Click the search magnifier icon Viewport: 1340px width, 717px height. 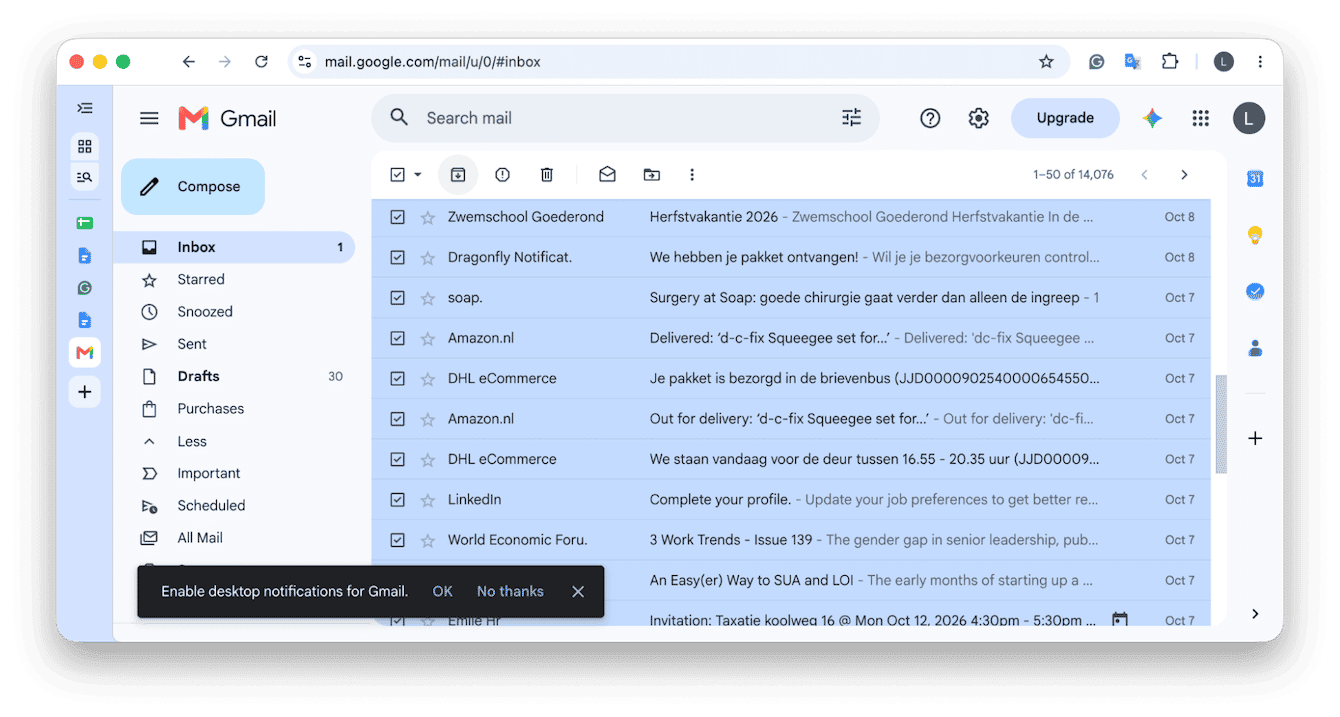[x=399, y=117]
